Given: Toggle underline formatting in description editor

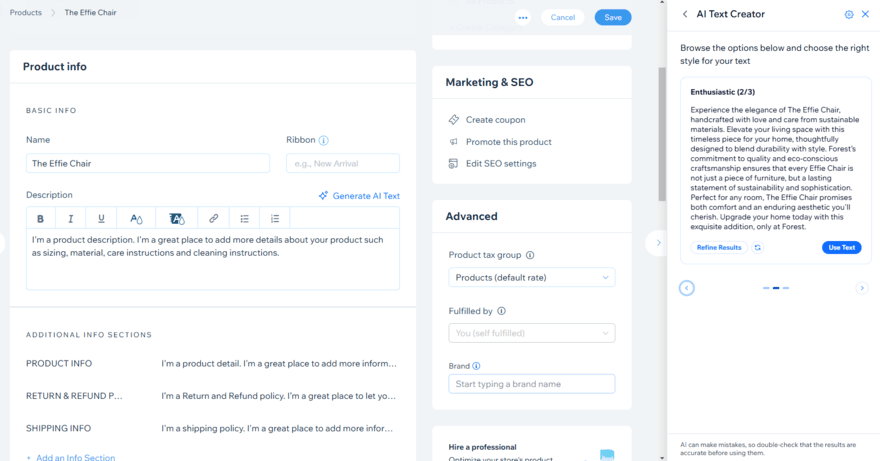Looking at the screenshot, I should pyautogui.click(x=101, y=218).
